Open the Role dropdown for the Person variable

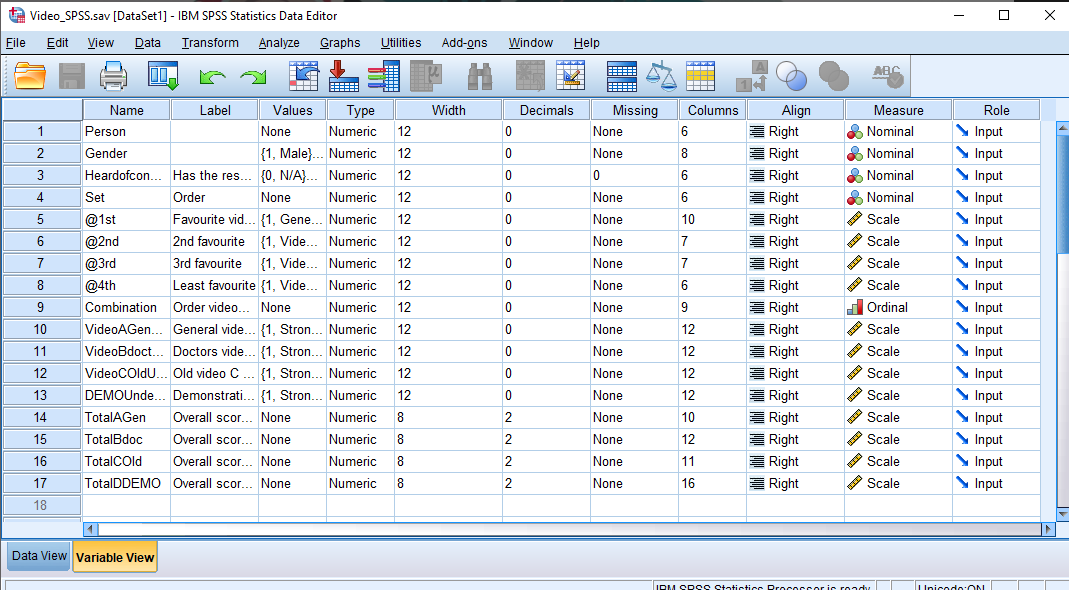pos(996,131)
